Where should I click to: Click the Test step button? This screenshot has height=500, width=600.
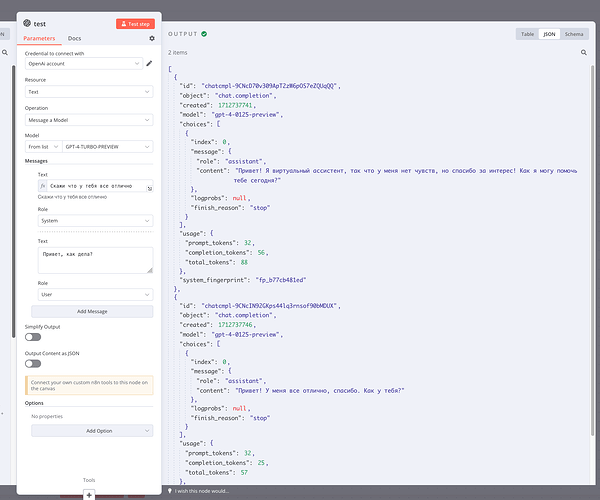pos(135,24)
